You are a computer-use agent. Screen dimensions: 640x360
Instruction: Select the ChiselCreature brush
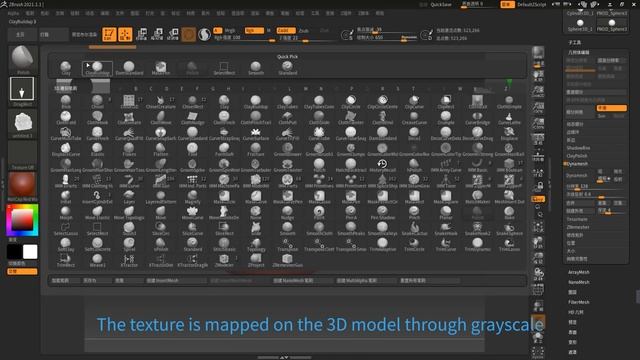[161, 102]
